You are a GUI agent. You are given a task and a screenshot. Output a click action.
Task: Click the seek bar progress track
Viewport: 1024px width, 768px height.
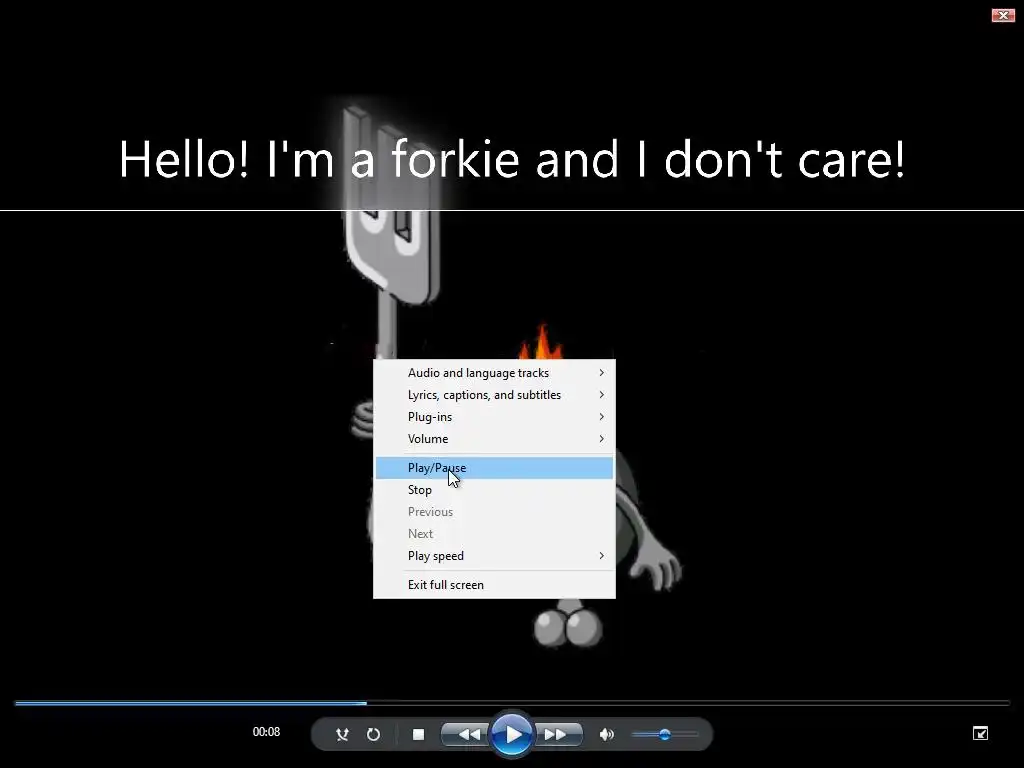(x=512, y=703)
